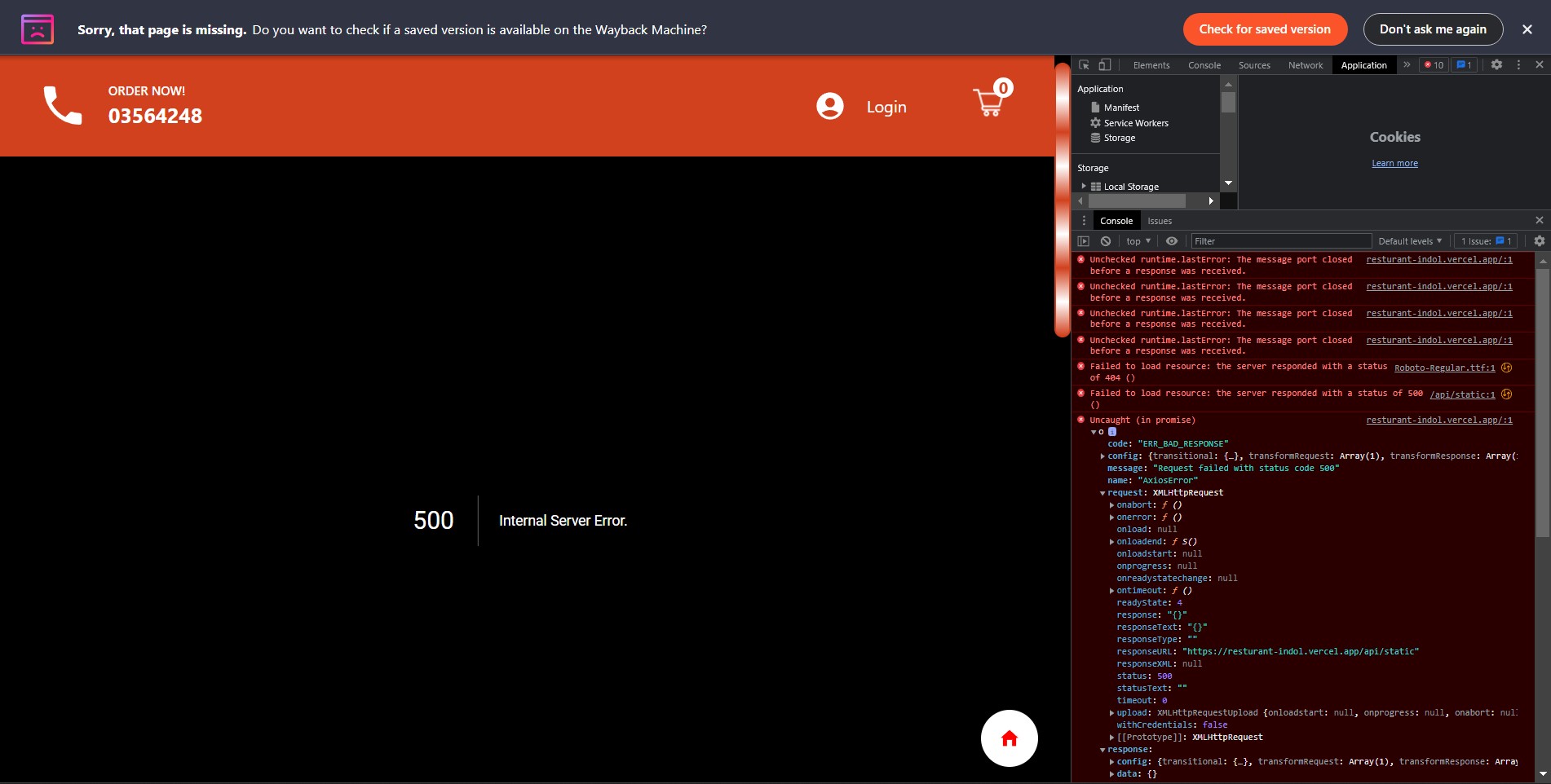Switch to the Network tab
The height and width of the screenshot is (784, 1551).
(1305, 64)
